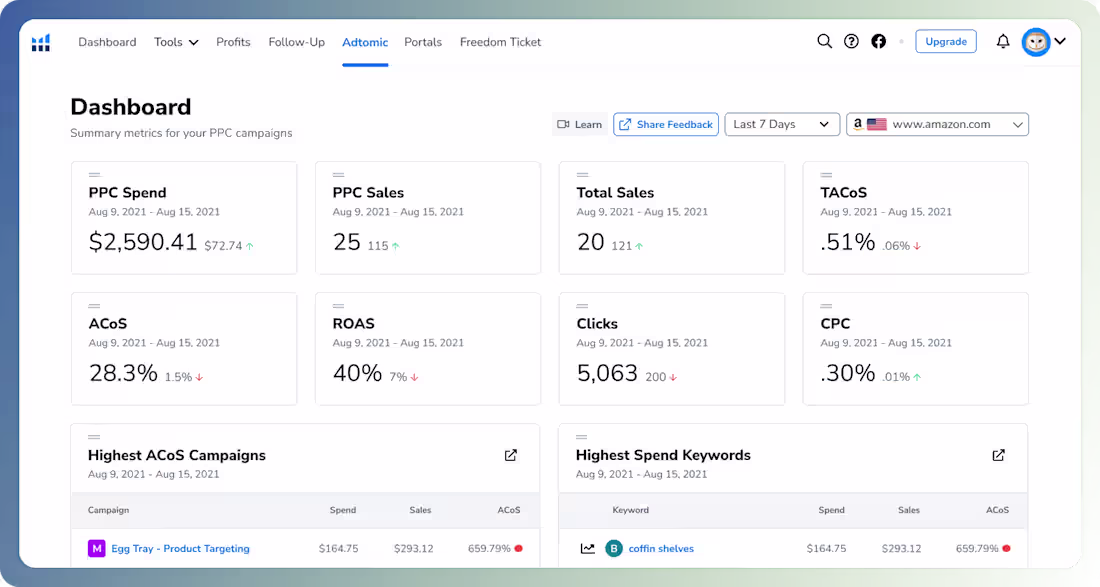Click the TACoS card drag handle

click(x=826, y=175)
